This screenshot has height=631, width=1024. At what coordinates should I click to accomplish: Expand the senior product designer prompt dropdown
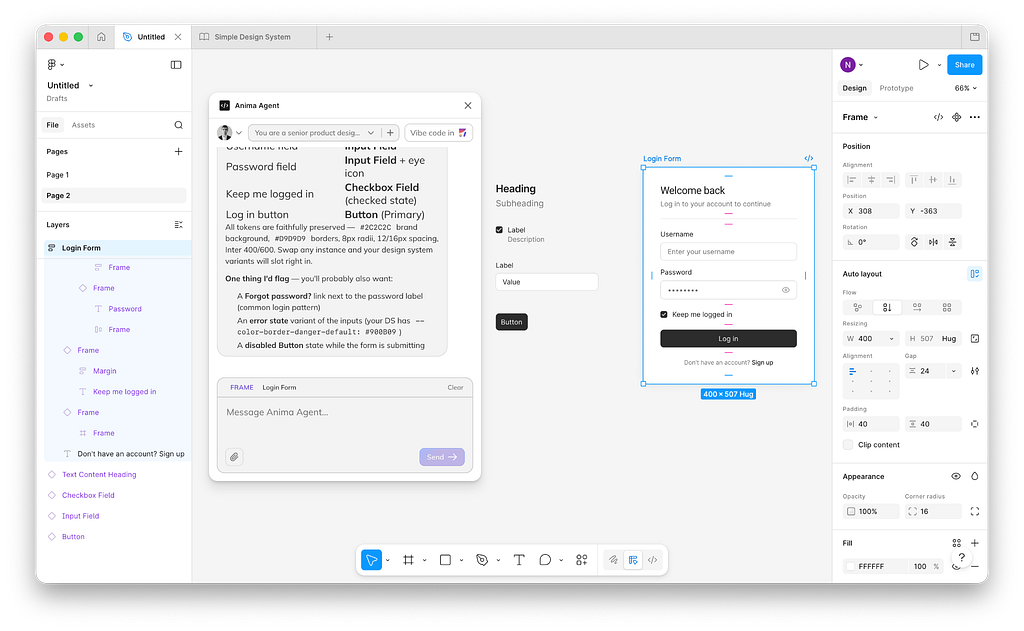click(370, 133)
